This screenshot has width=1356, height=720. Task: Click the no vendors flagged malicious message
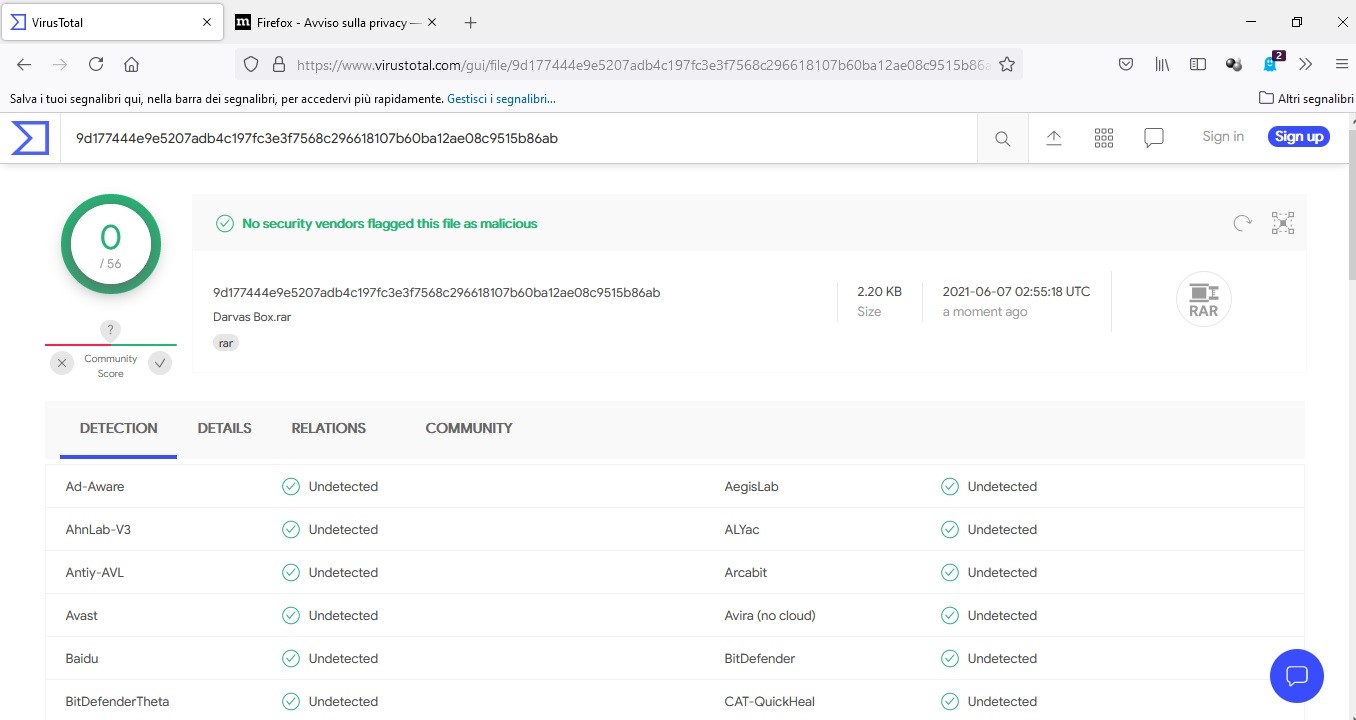tap(390, 224)
